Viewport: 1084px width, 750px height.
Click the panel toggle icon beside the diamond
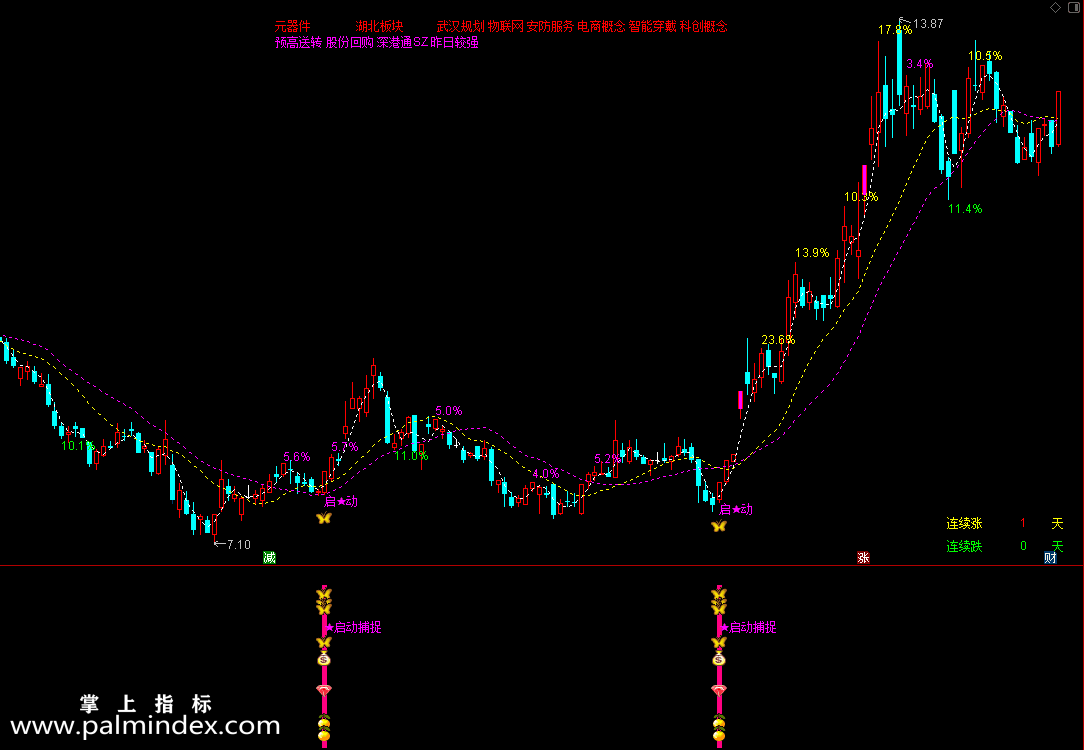(1073, 7)
